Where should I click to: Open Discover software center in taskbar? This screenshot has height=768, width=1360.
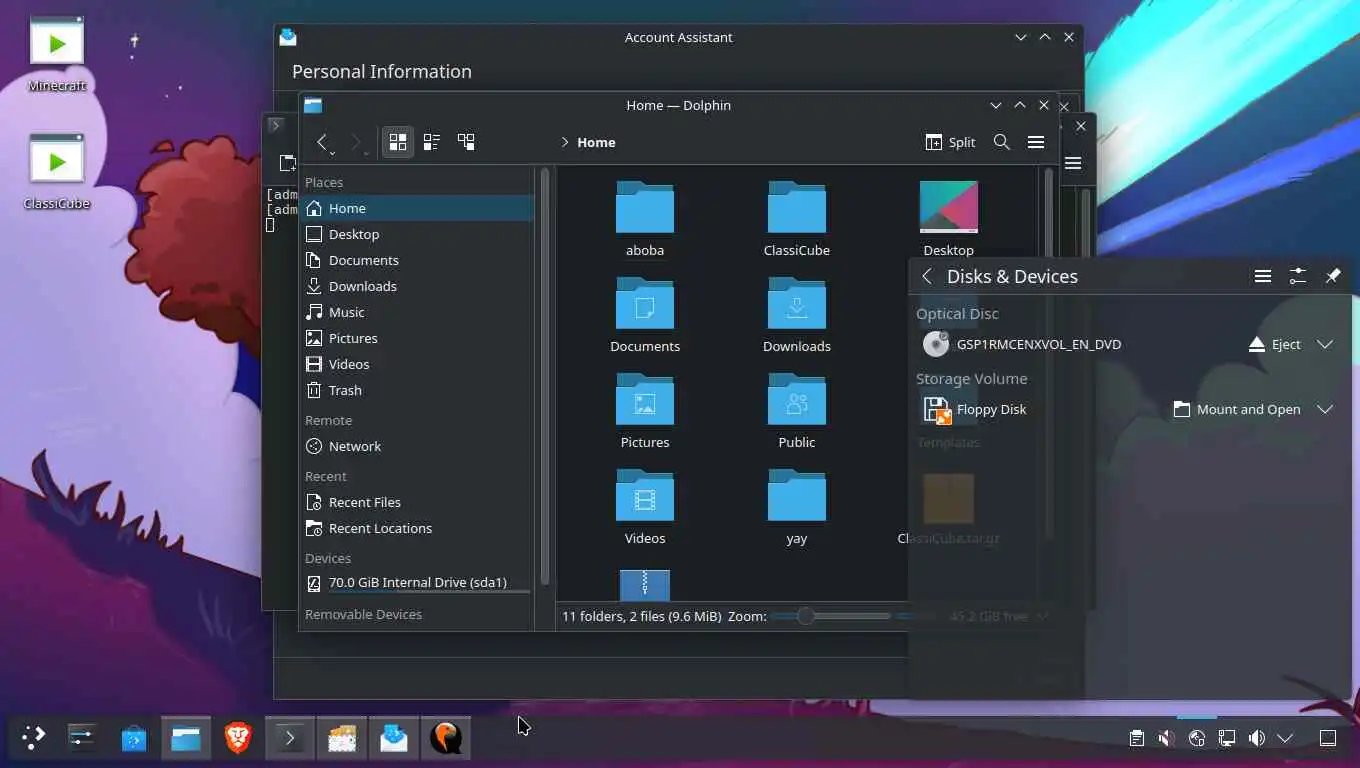click(134, 738)
